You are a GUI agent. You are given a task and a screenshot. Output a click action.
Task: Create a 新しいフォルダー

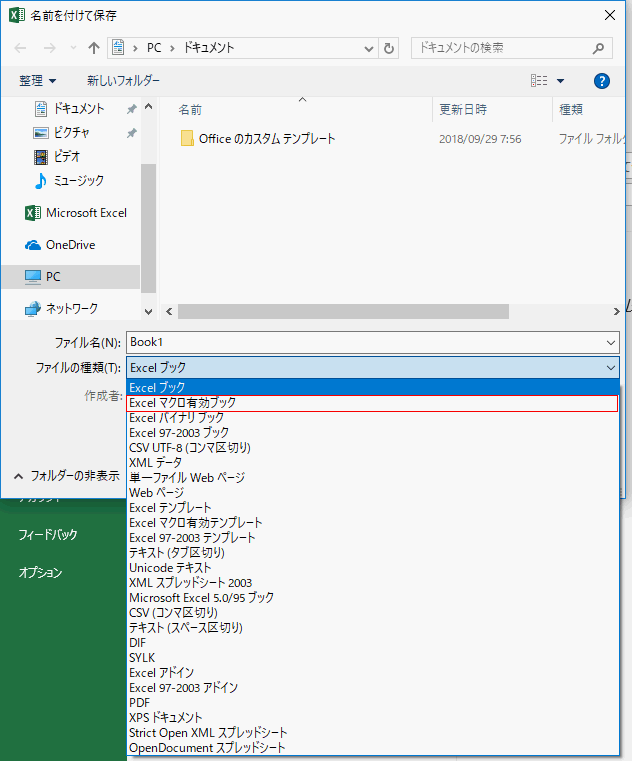coord(123,81)
